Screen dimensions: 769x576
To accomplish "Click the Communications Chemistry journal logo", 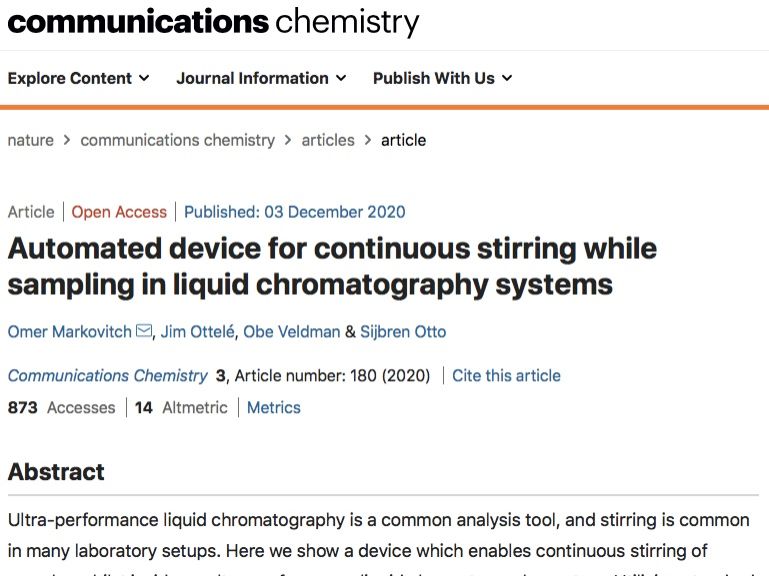I will coord(212,21).
